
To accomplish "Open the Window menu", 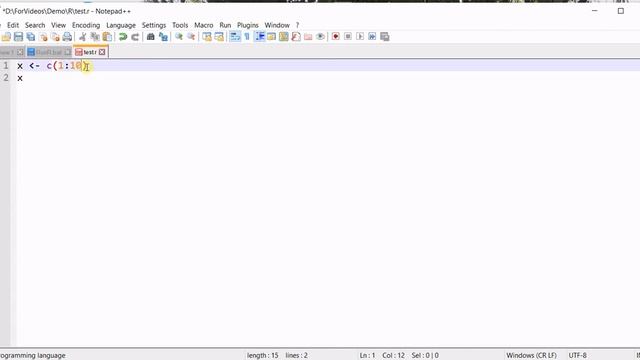I will [277, 25].
